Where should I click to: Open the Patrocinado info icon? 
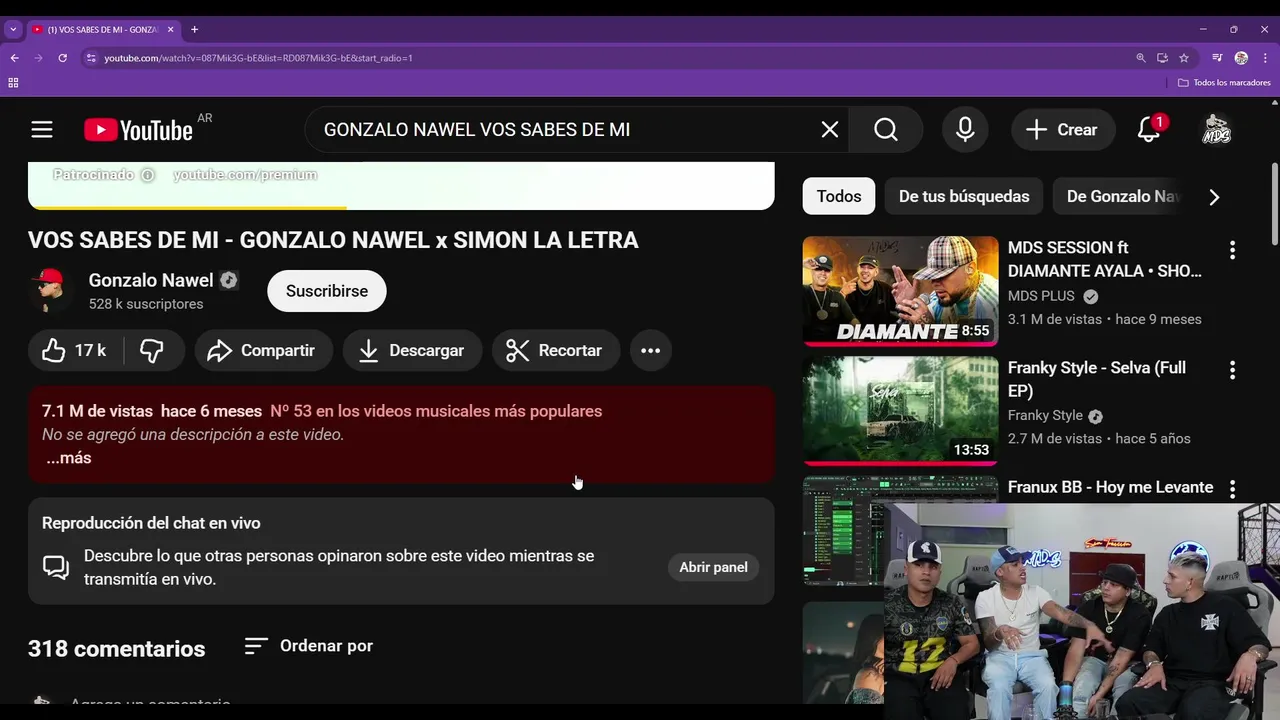[x=147, y=175]
